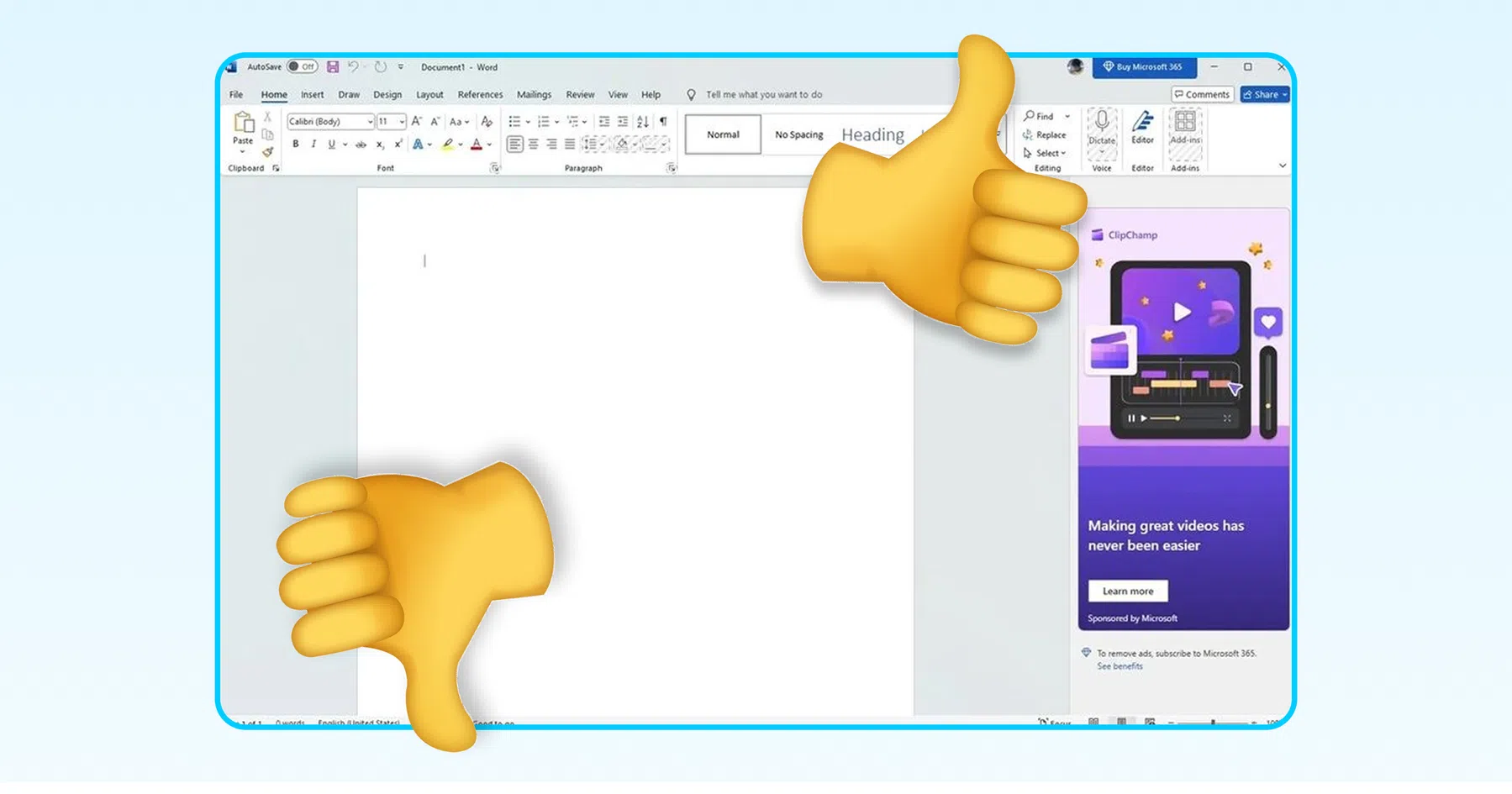The image size is (1512, 794).
Task: Apply the blue Text Effects A
Action: point(418,145)
